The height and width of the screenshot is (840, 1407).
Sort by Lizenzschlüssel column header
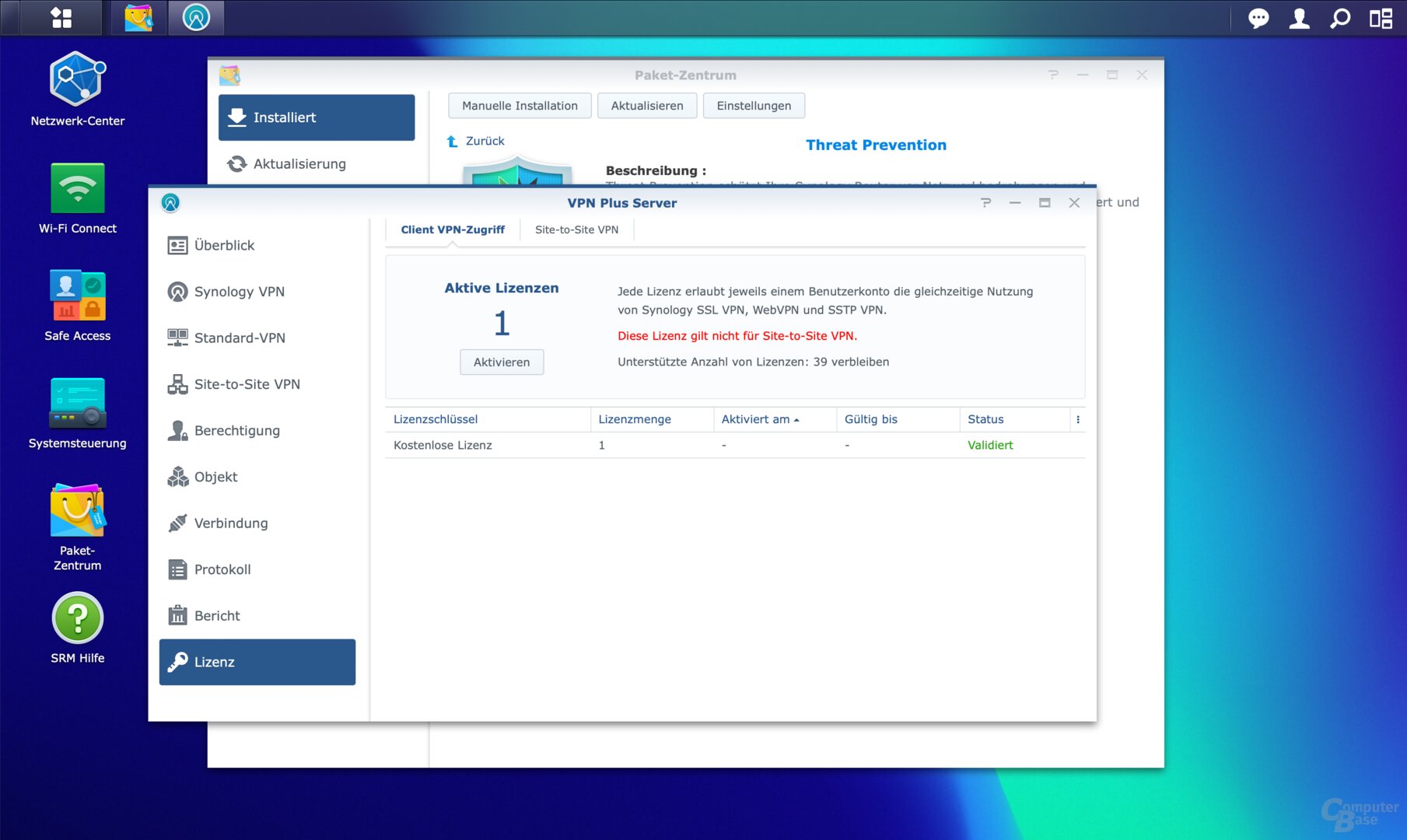pos(488,419)
